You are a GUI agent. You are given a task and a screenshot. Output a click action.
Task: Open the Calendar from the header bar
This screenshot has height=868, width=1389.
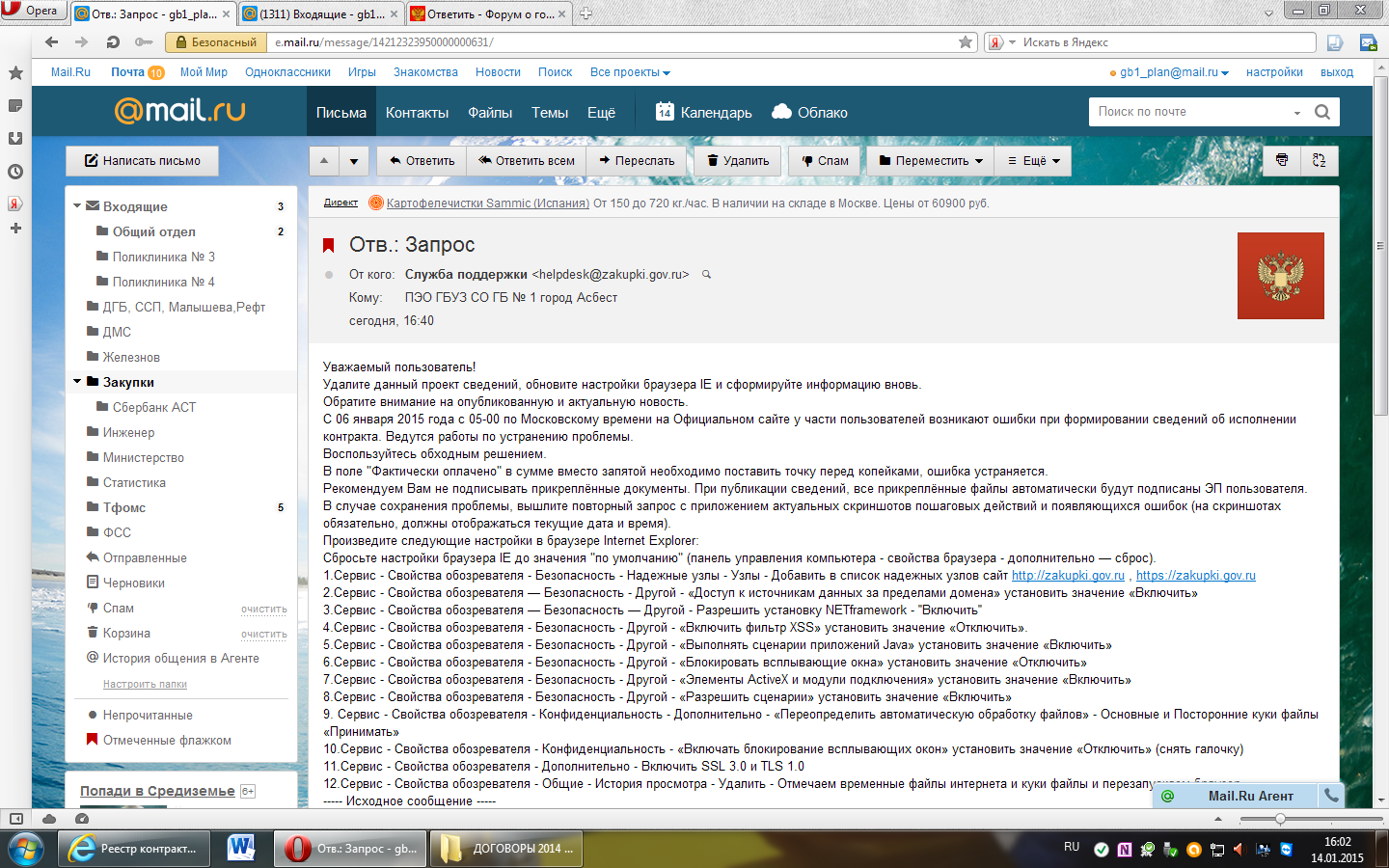[x=704, y=112]
